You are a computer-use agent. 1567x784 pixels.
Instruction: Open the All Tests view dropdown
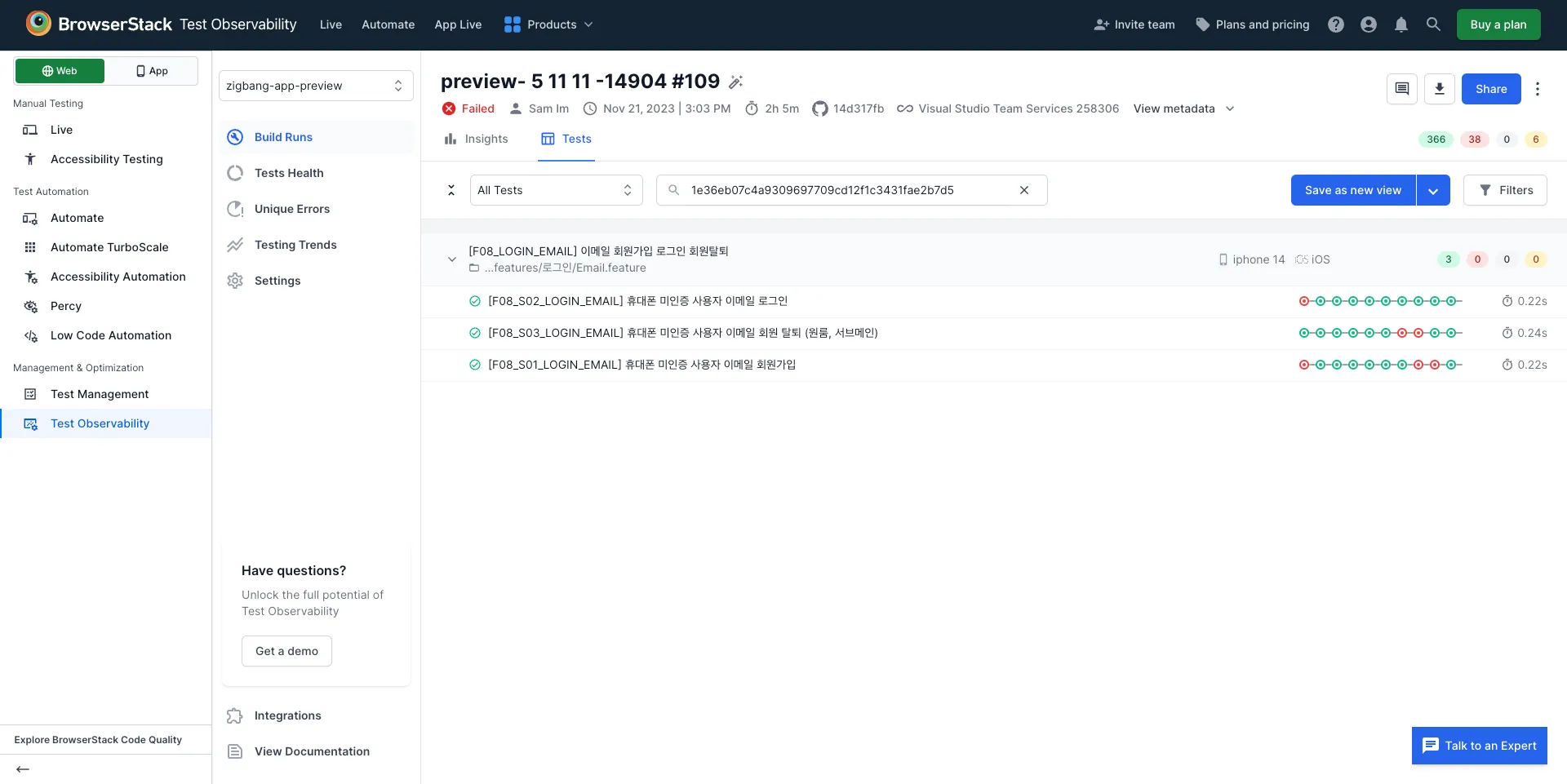click(x=557, y=190)
